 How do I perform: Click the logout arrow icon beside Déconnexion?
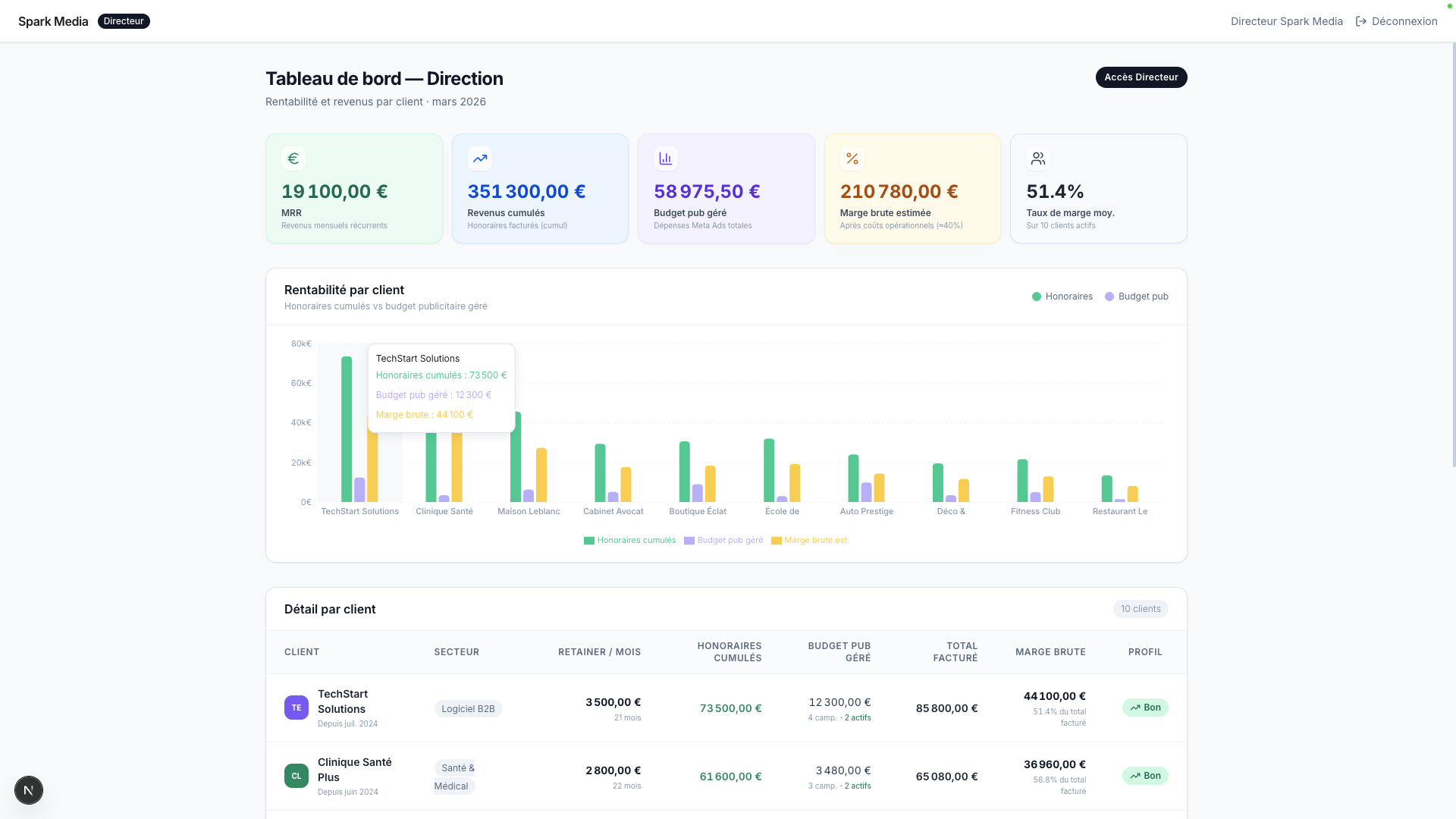[x=1360, y=21]
